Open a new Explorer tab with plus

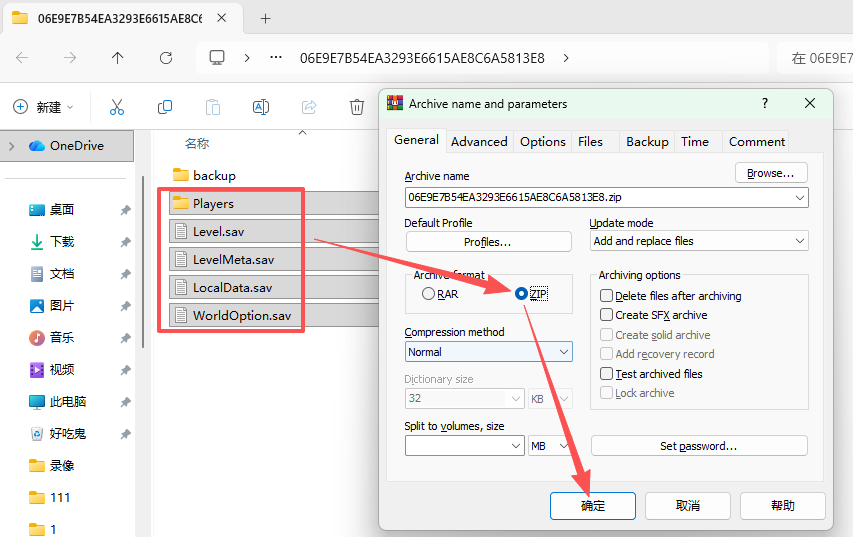point(265,18)
